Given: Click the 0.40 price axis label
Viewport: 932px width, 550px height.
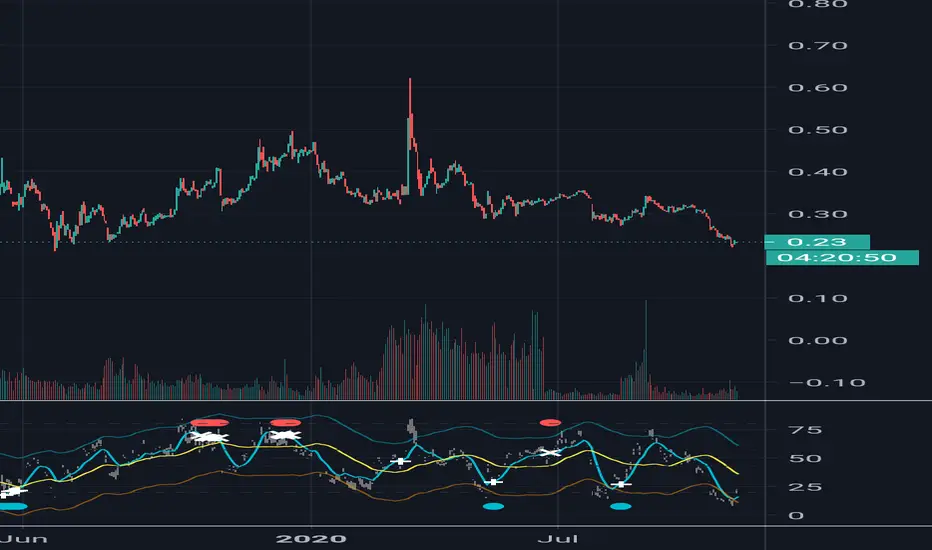Looking at the screenshot, I should click(x=817, y=172).
